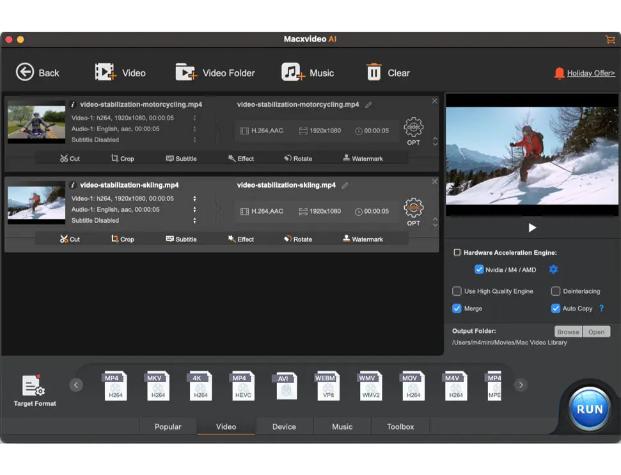Crop the skiing video
This screenshot has height=475, width=621.
[x=122, y=239]
